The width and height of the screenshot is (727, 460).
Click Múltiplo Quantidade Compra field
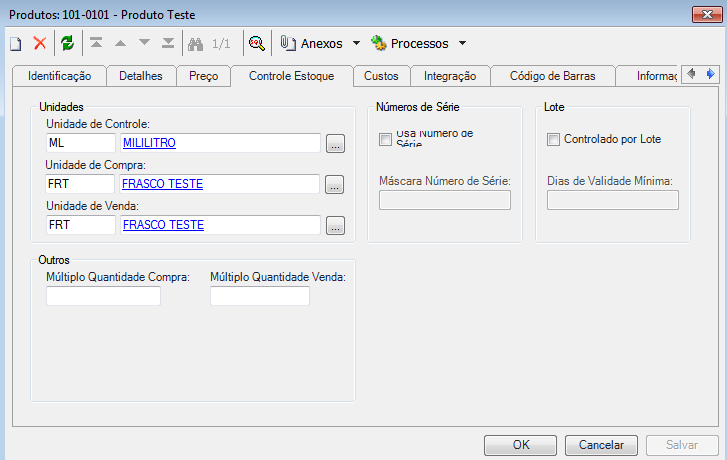[x=103, y=296]
